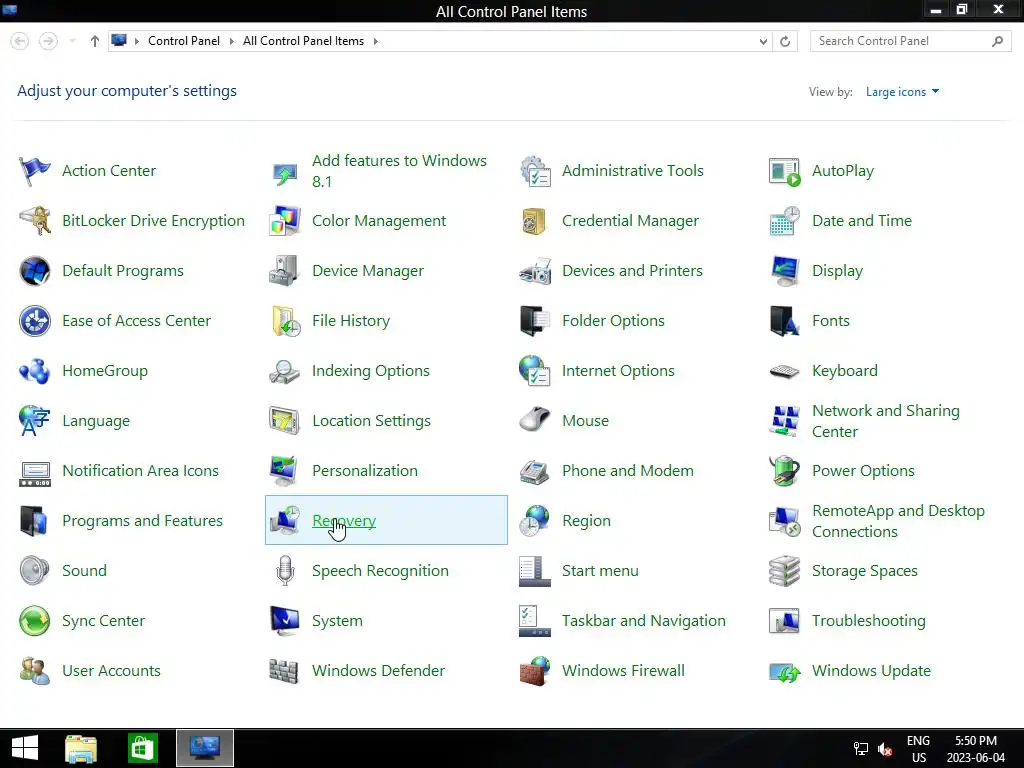Open the Troubleshooting link text
Image resolution: width=1024 pixels, height=768 pixels.
click(x=869, y=620)
